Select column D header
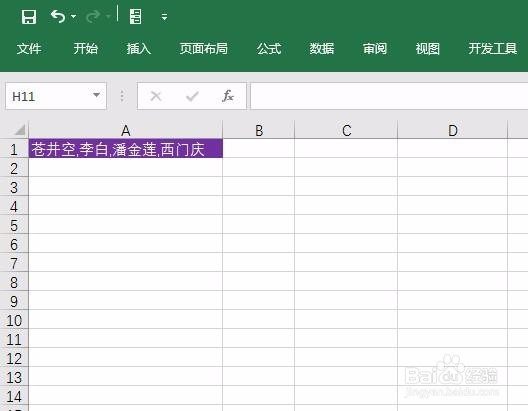 [x=453, y=130]
